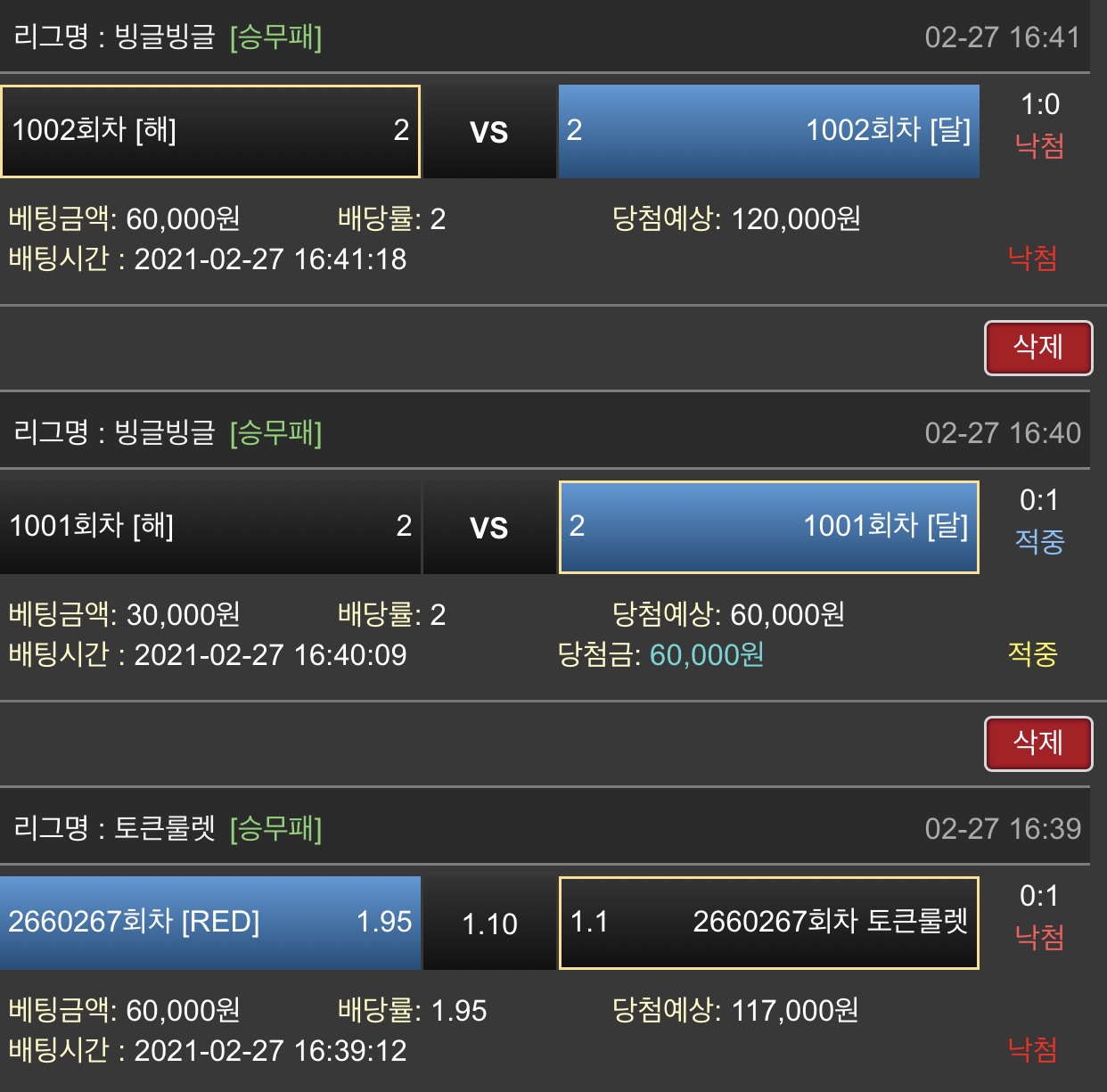Select the blue 1001회차 [달] pick box
1107x1092 pixels.
[768, 527]
